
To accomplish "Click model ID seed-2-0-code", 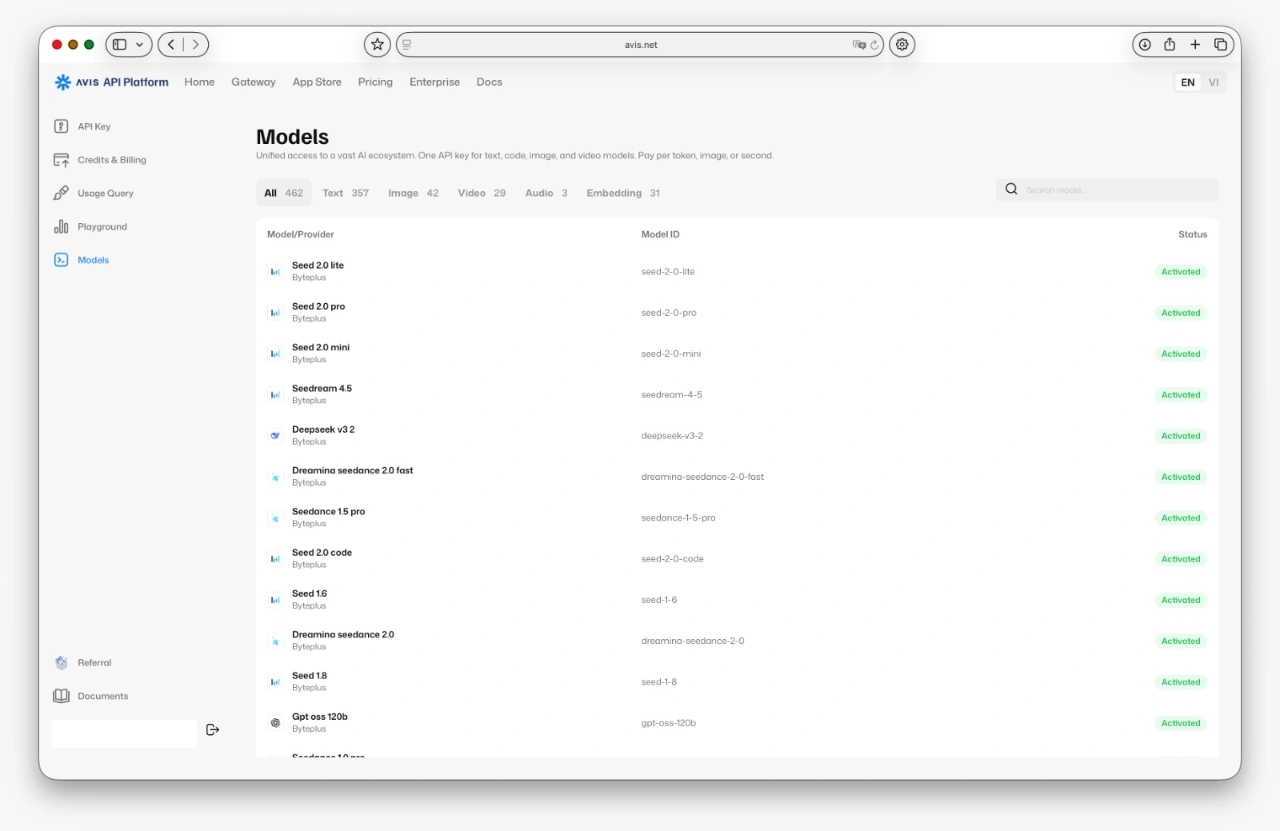I will click(672, 559).
